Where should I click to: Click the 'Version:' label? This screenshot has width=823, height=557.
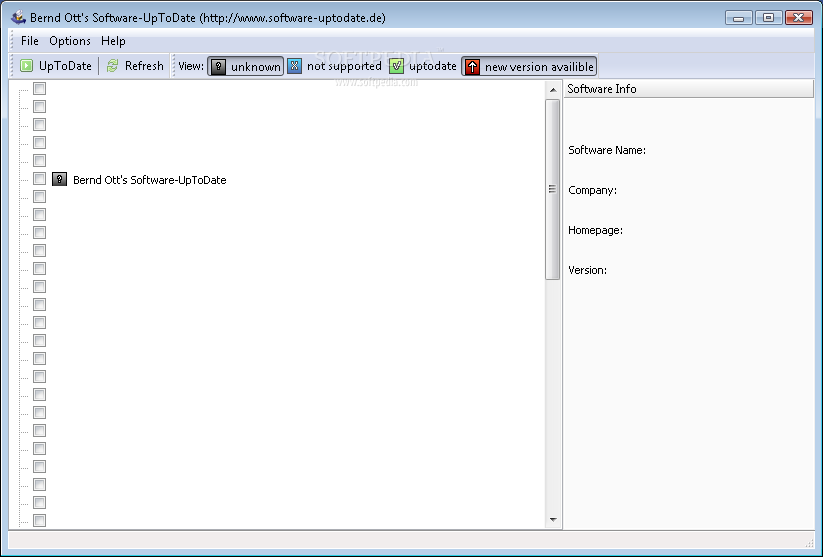click(587, 270)
